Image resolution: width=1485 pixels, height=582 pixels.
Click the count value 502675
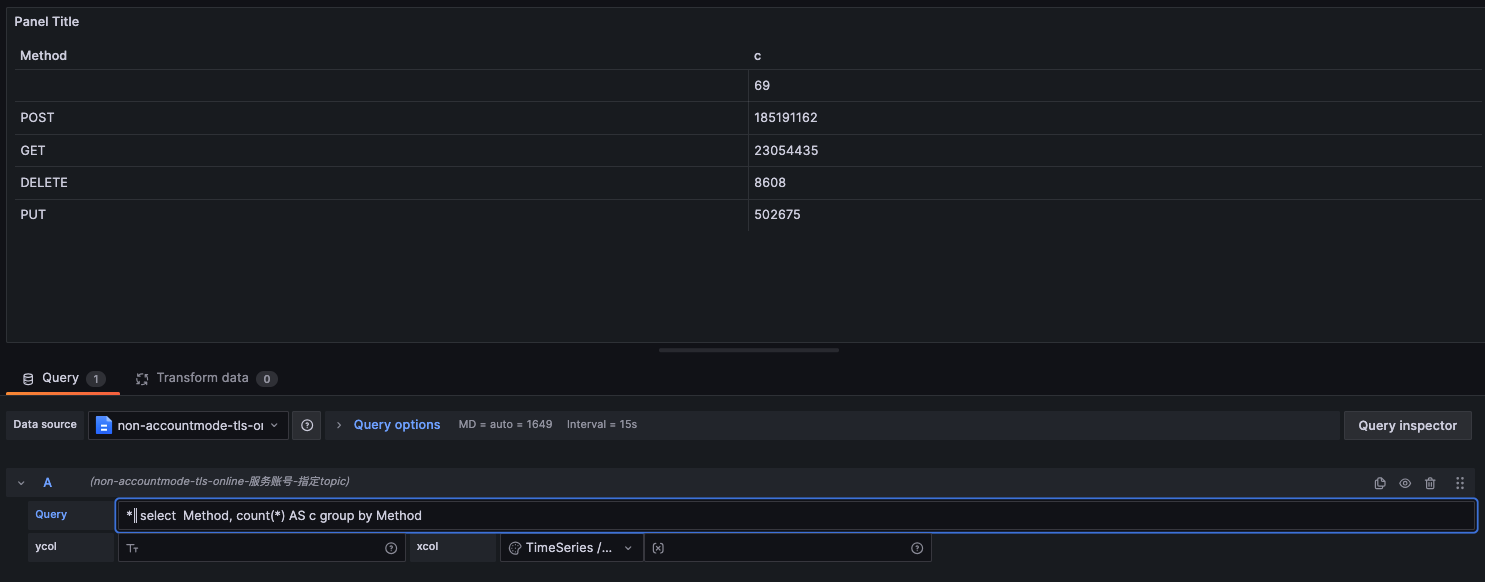click(x=777, y=215)
